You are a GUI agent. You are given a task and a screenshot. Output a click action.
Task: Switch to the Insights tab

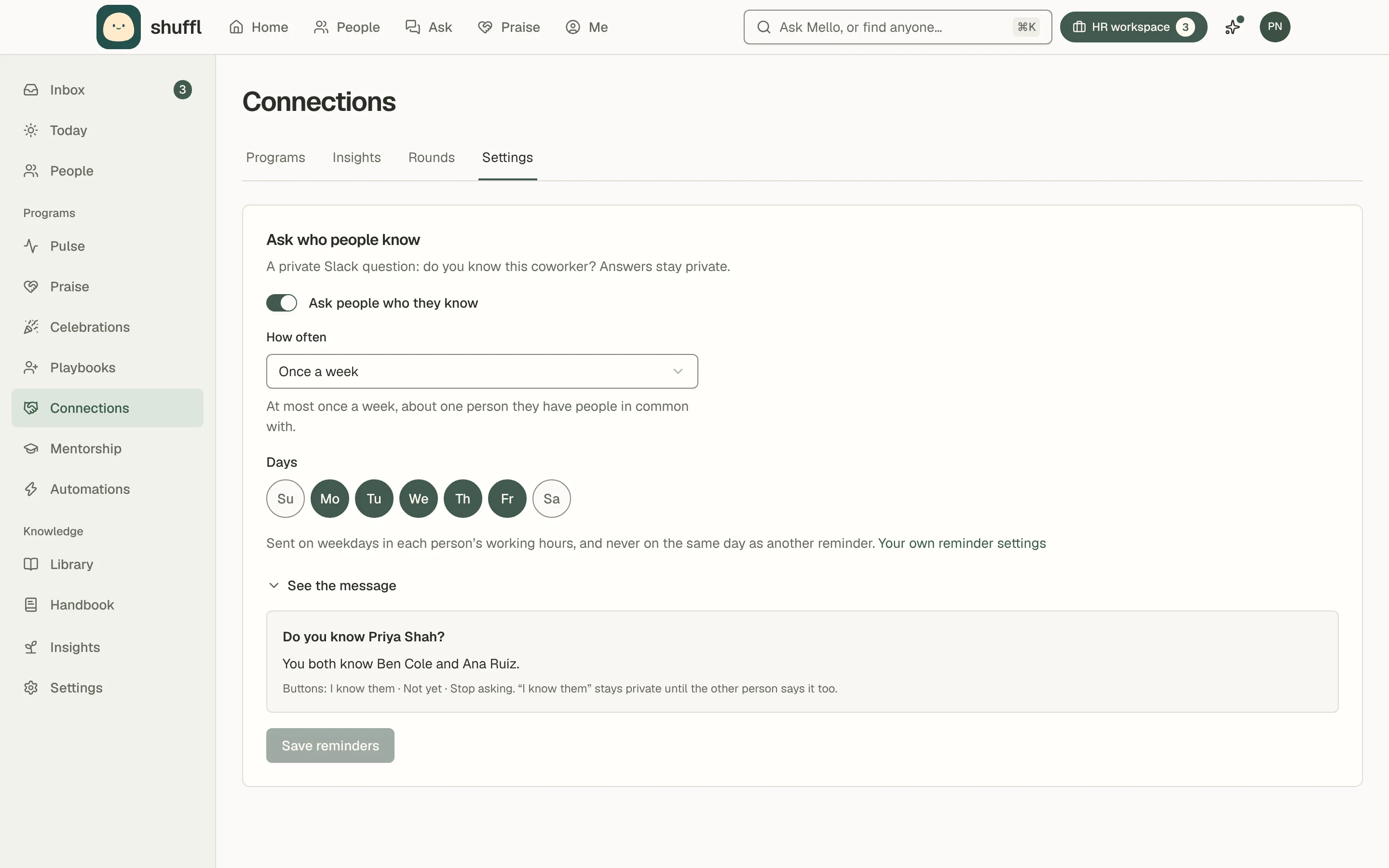click(356, 157)
